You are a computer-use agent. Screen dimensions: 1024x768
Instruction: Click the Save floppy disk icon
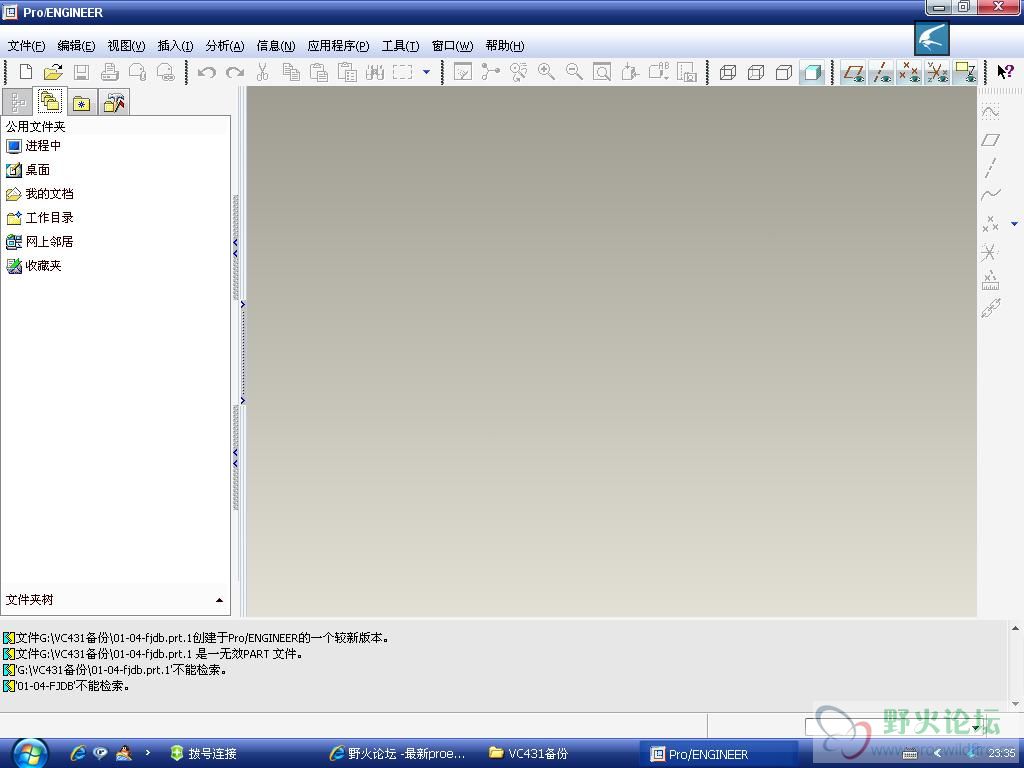point(81,72)
